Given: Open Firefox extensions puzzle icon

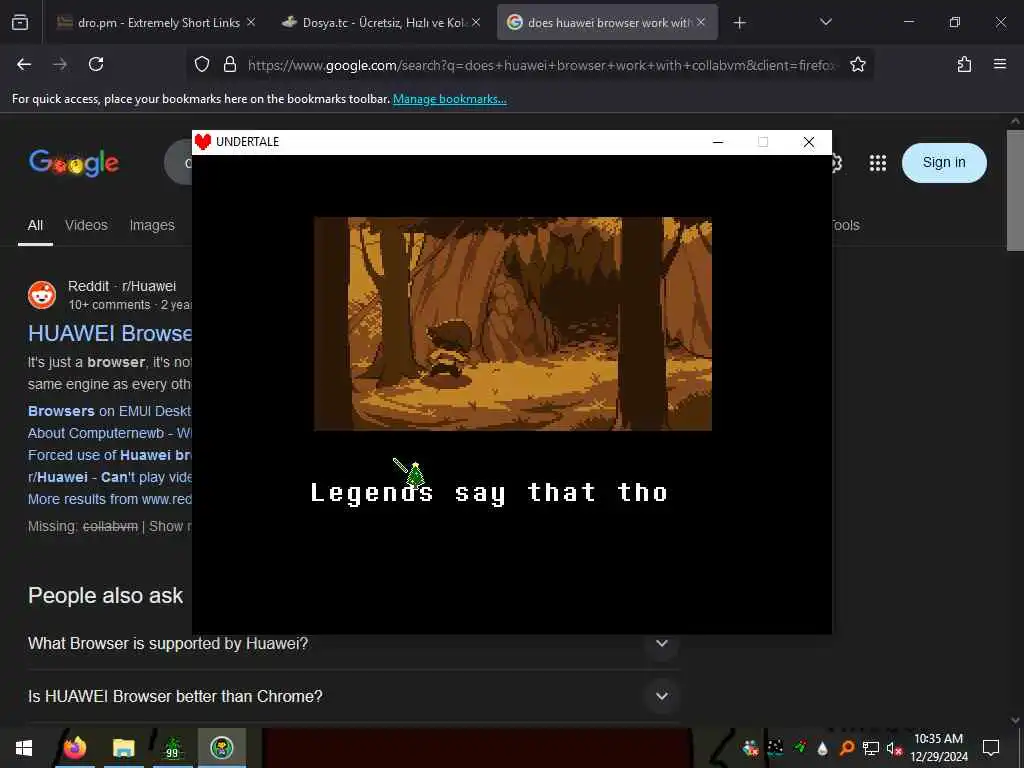Looking at the screenshot, I should (x=964, y=64).
